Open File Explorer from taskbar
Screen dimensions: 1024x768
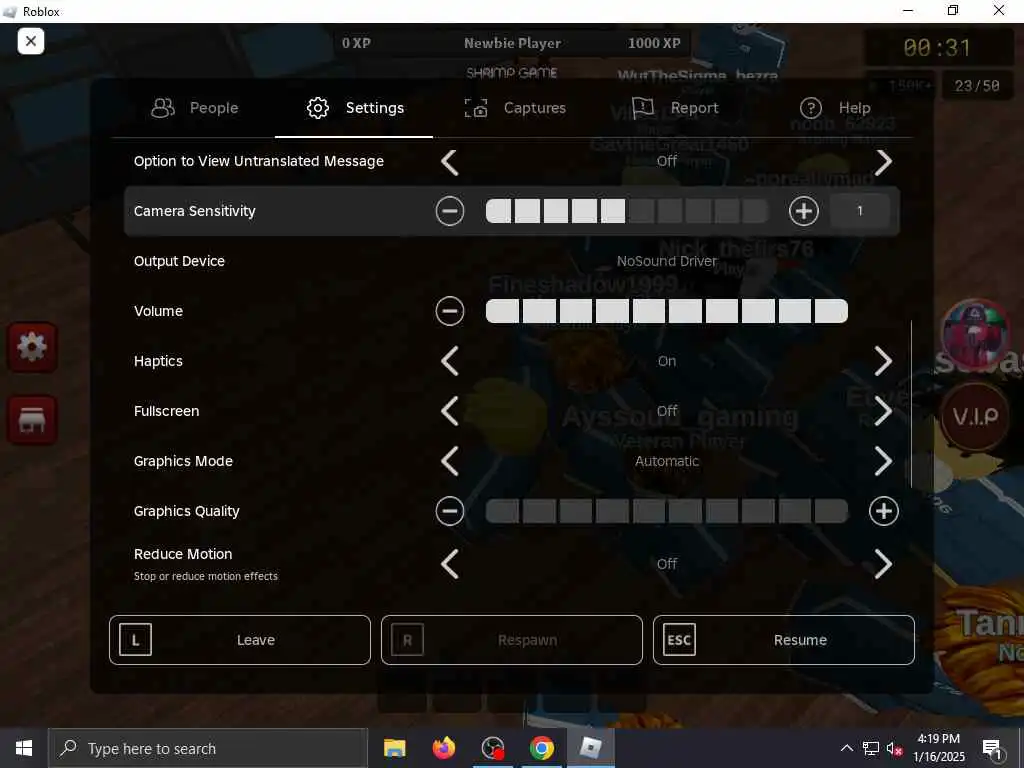[x=394, y=748]
